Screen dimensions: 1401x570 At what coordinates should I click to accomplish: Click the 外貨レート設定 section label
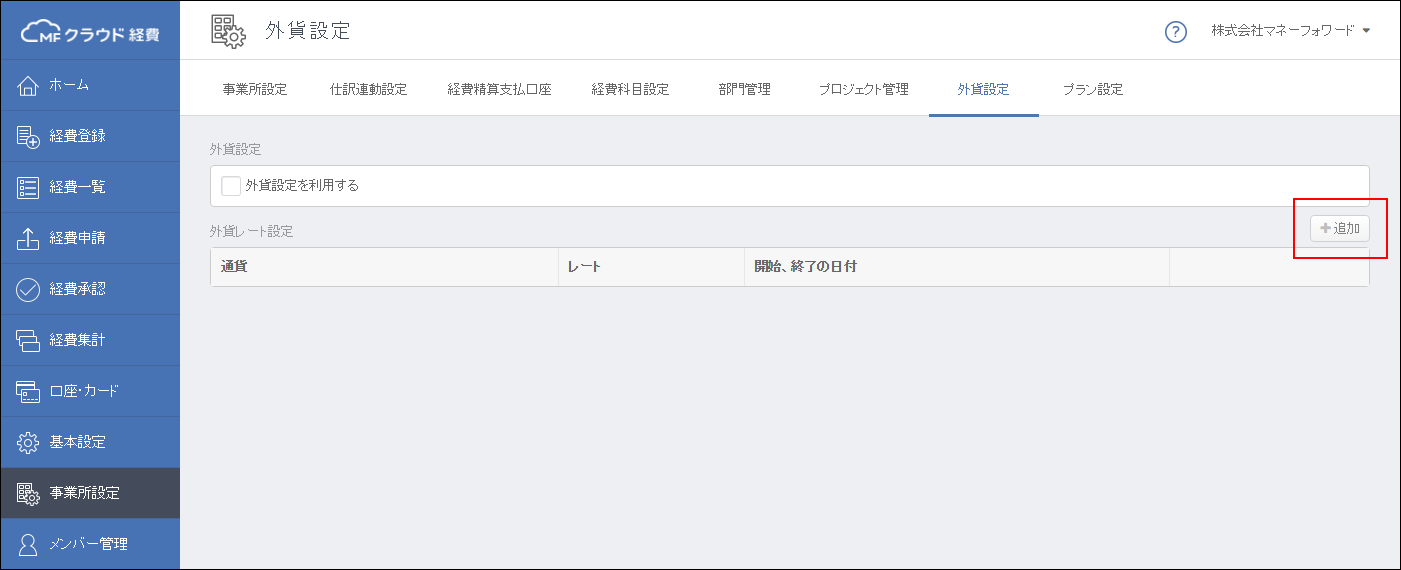[251, 231]
